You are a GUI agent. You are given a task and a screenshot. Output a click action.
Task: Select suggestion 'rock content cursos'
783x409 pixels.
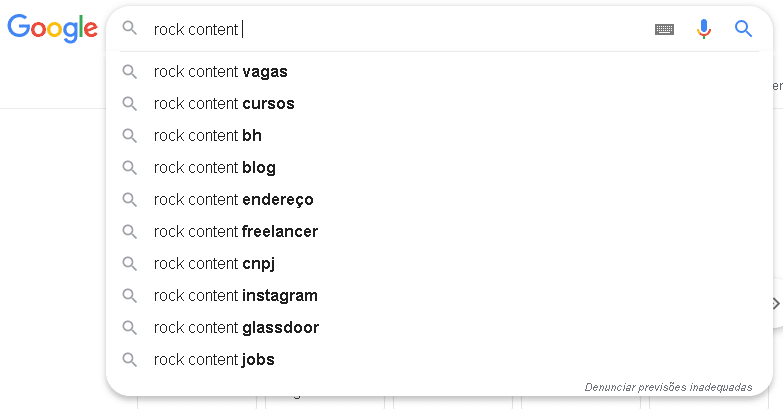tap(224, 104)
